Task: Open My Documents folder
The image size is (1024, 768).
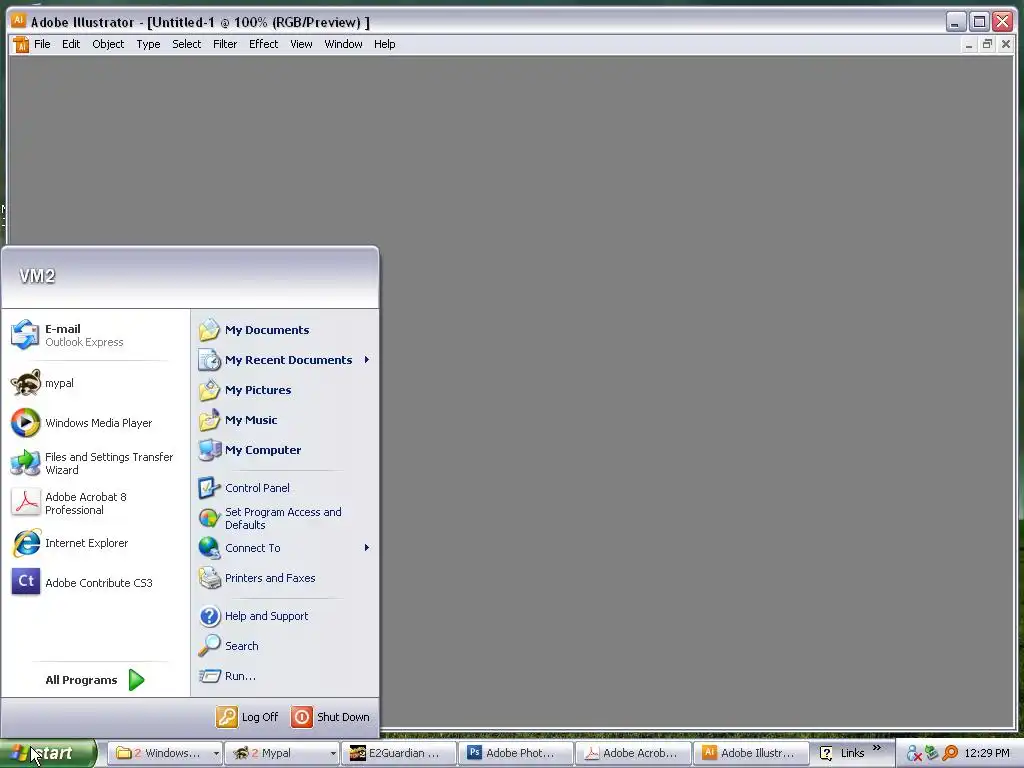Action: [x=285, y=330]
